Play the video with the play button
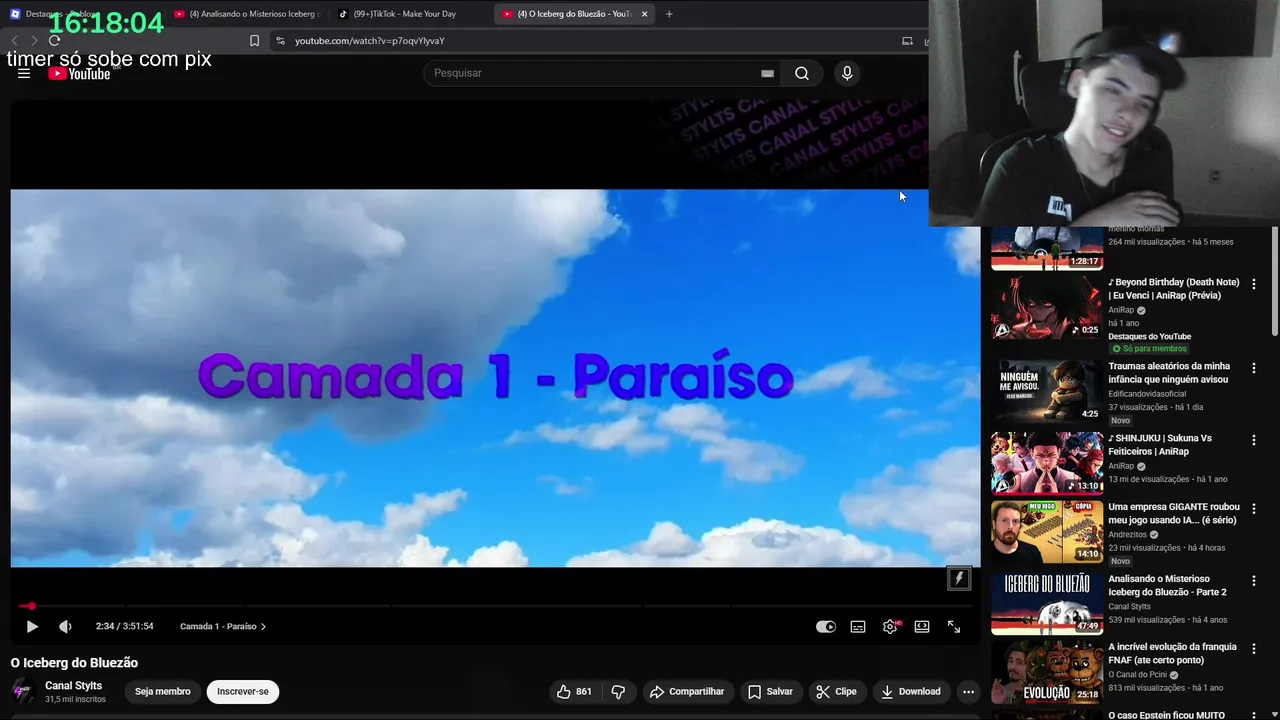 31,626
